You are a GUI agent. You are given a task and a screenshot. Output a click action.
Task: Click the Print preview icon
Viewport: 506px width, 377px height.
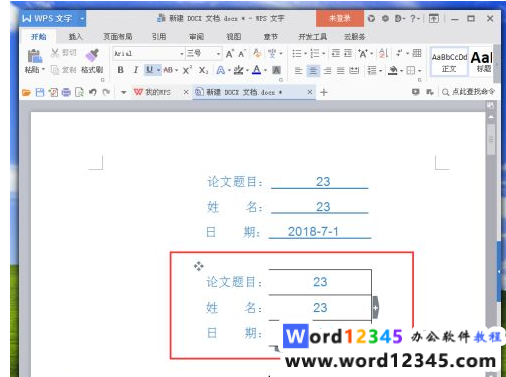pyautogui.click(x=79, y=92)
